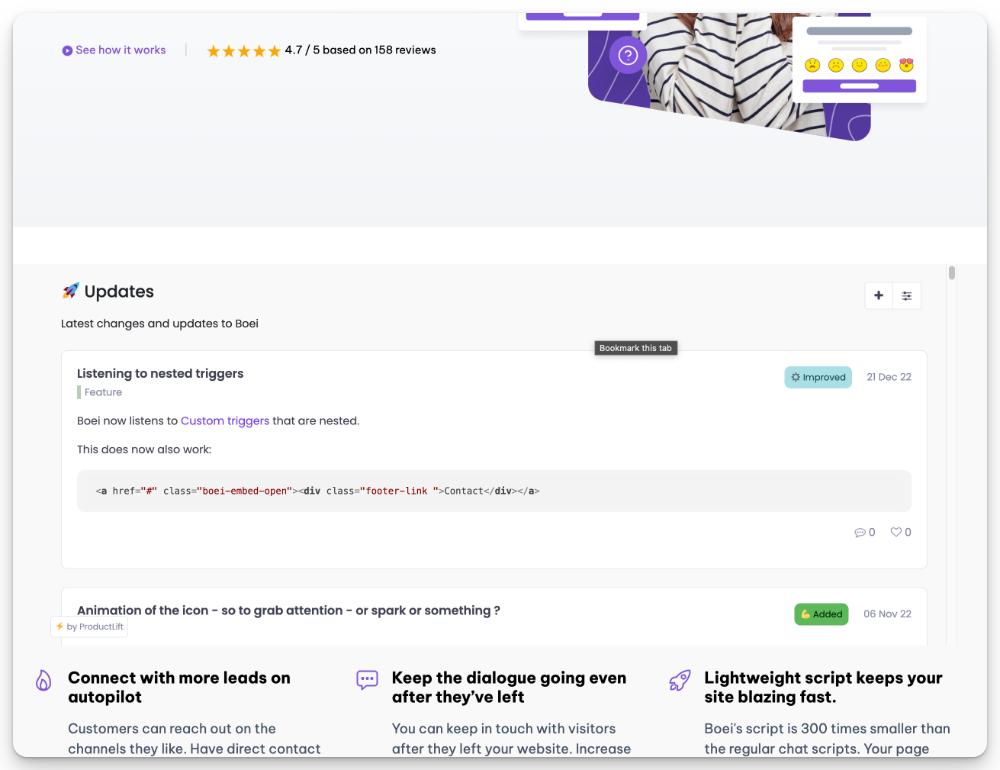Open the Custom triggers link
The height and width of the screenshot is (770, 1000).
tap(225, 421)
